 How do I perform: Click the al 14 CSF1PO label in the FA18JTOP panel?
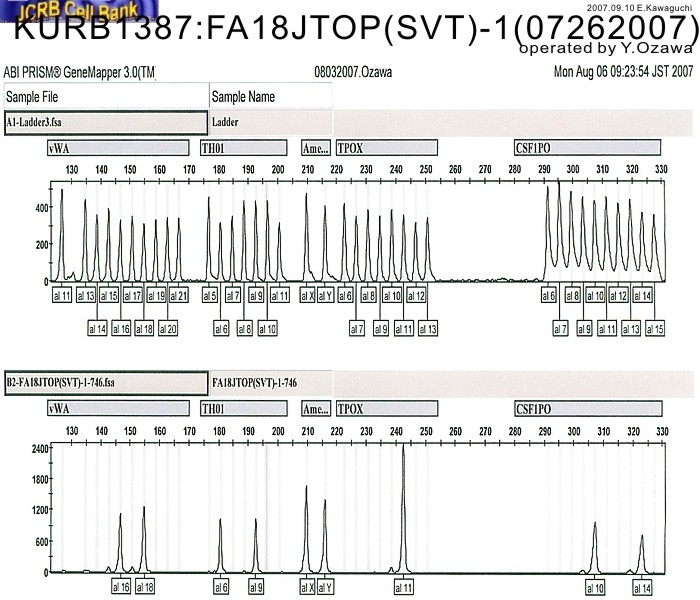[642, 586]
